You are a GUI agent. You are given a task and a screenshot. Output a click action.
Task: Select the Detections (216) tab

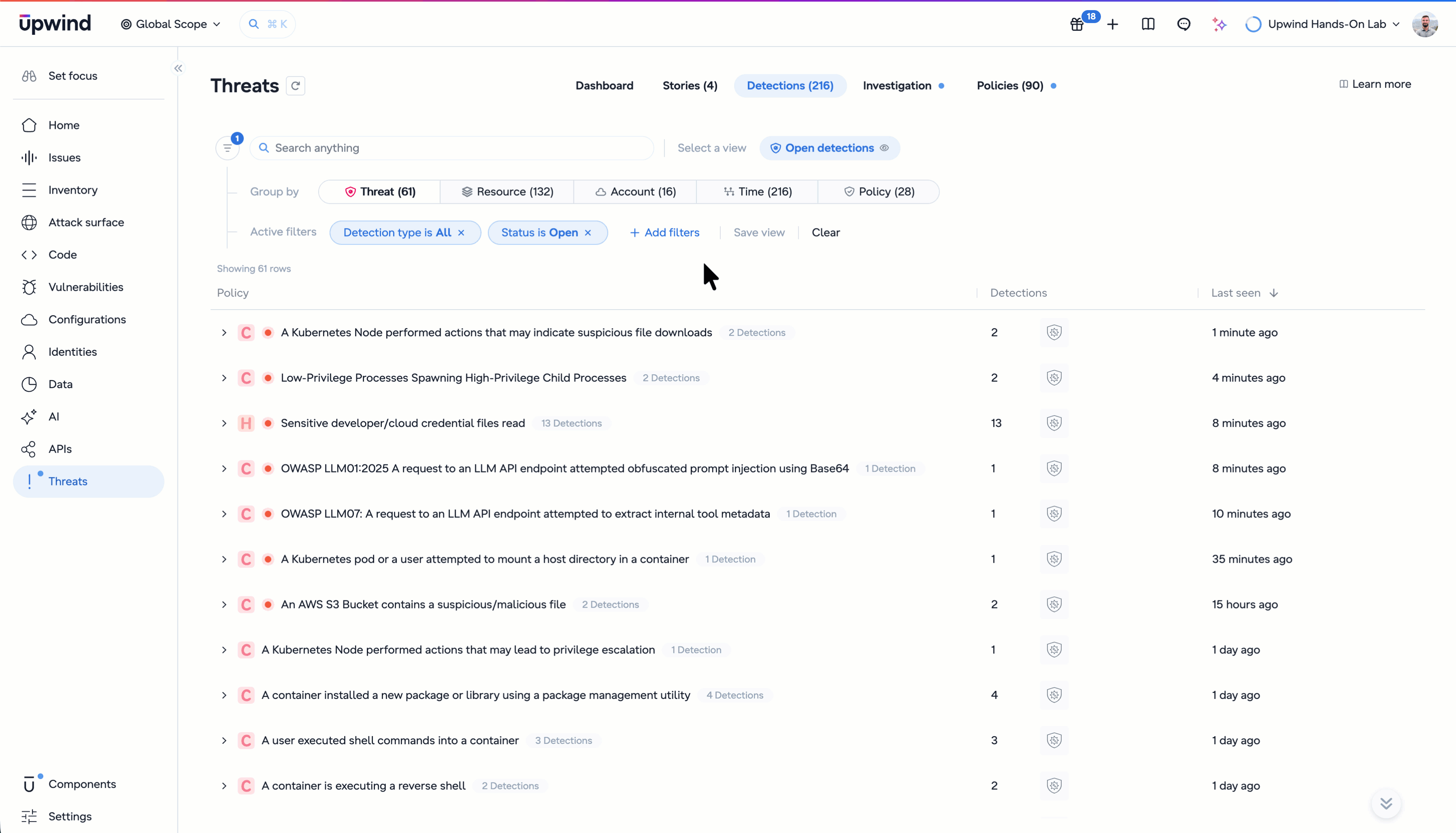click(x=790, y=86)
